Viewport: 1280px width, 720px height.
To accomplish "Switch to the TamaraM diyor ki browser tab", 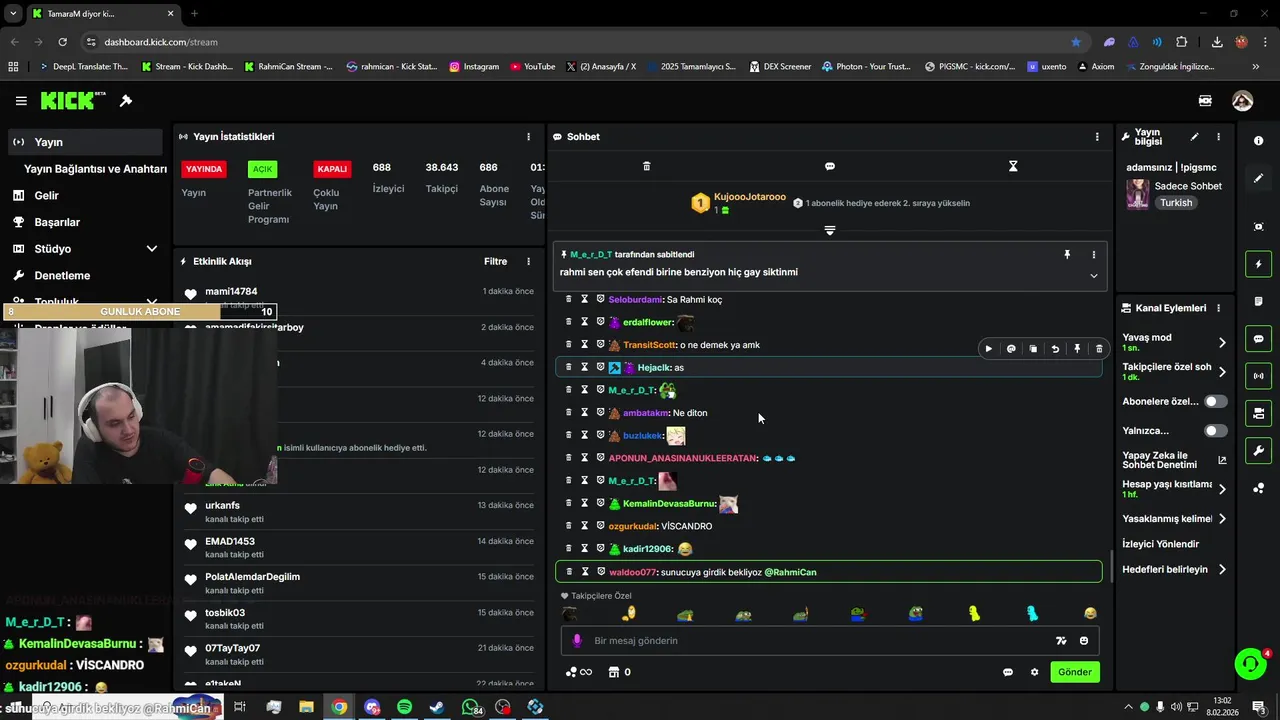I will 103,14.
